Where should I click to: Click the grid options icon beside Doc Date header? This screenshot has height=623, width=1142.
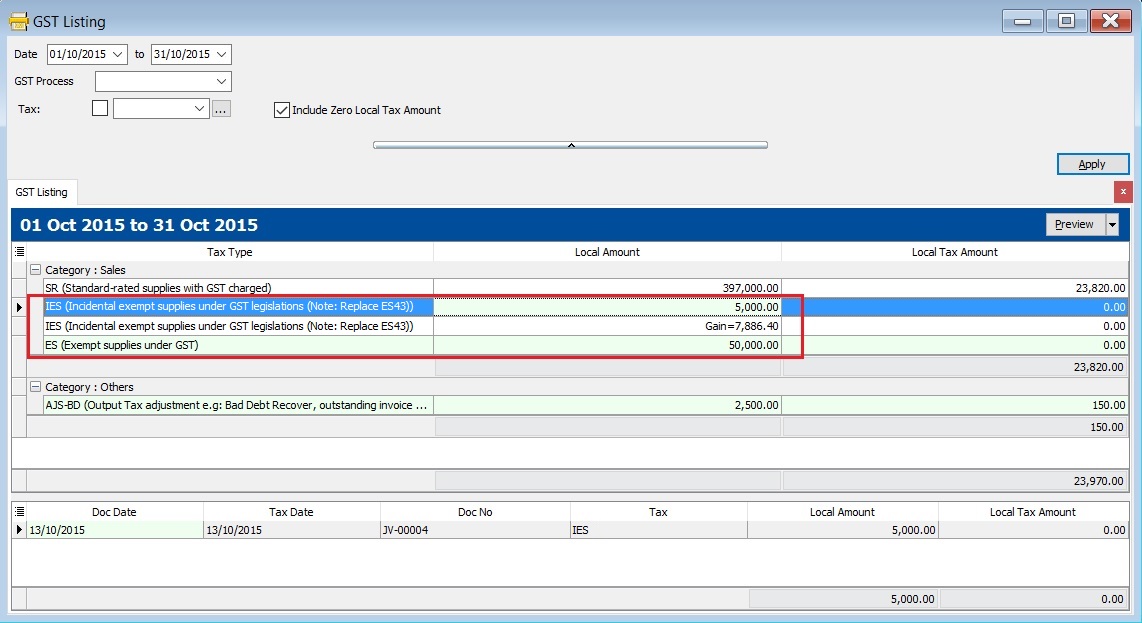click(x=19, y=512)
